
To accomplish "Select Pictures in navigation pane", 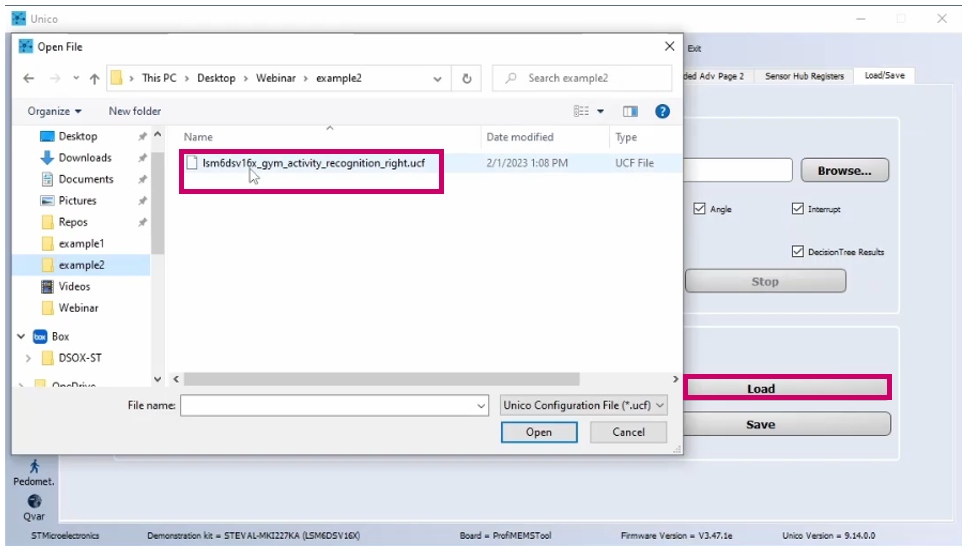I will pyautogui.click(x=77, y=201).
